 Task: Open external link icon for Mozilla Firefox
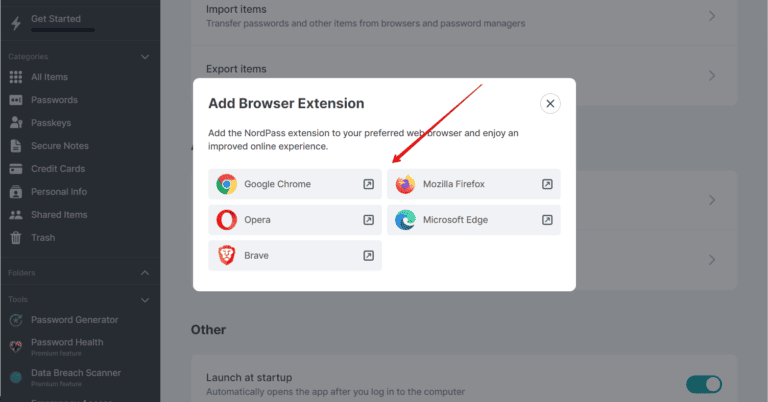547,184
